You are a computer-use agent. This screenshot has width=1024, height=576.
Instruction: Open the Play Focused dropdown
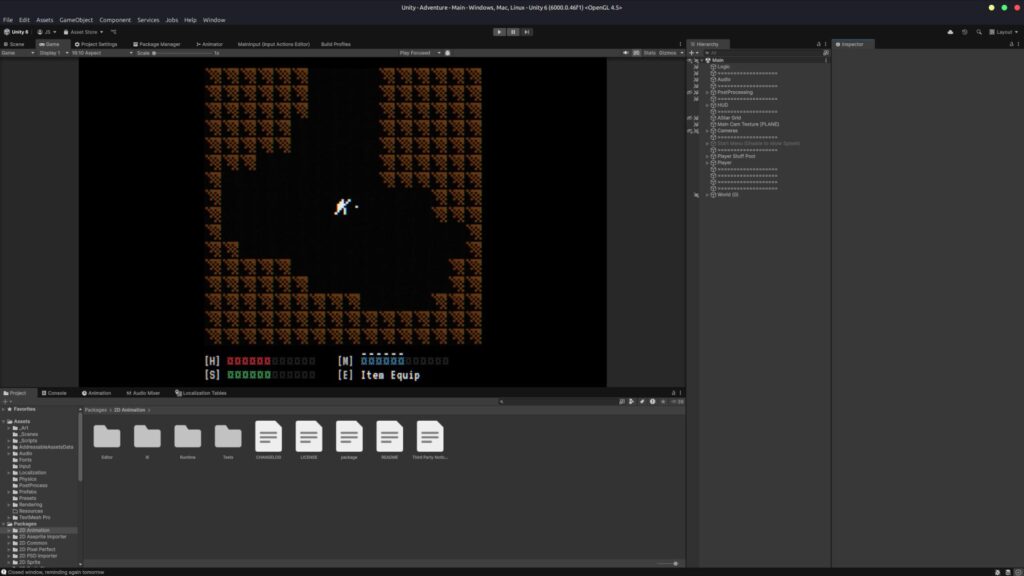click(420, 53)
